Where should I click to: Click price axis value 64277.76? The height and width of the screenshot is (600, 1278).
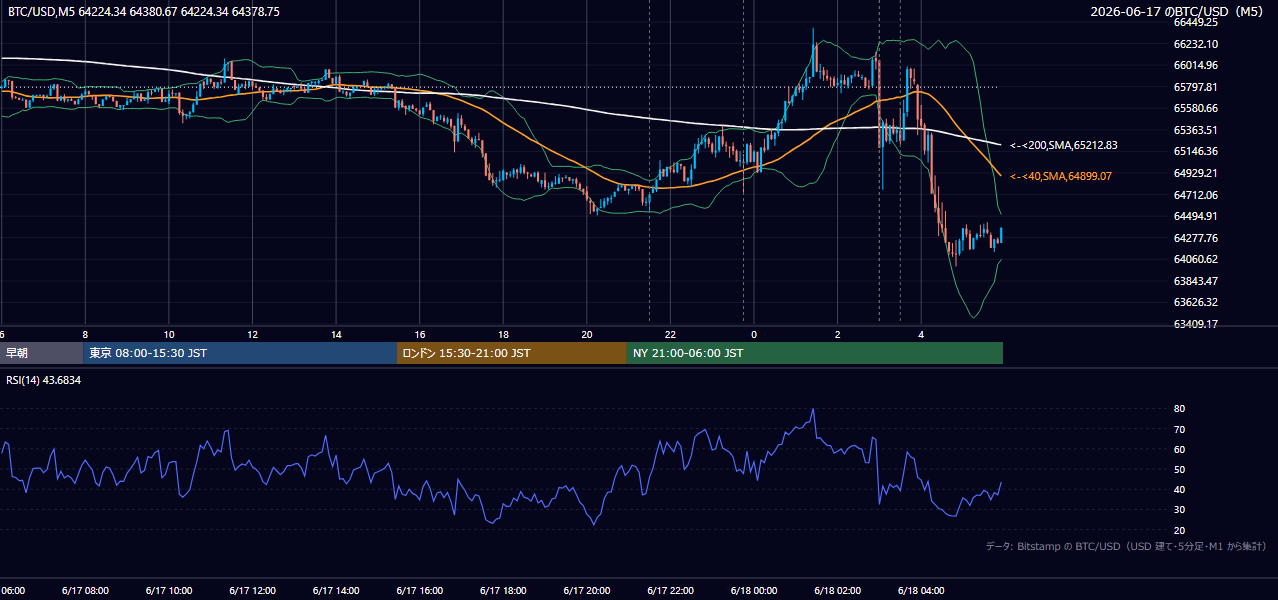(1195, 238)
